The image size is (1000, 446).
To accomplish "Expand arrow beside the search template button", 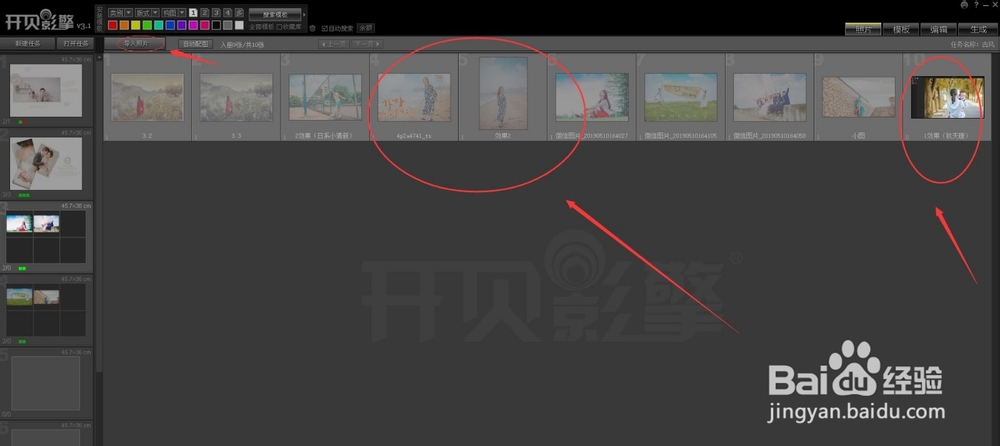I will tap(304, 14).
